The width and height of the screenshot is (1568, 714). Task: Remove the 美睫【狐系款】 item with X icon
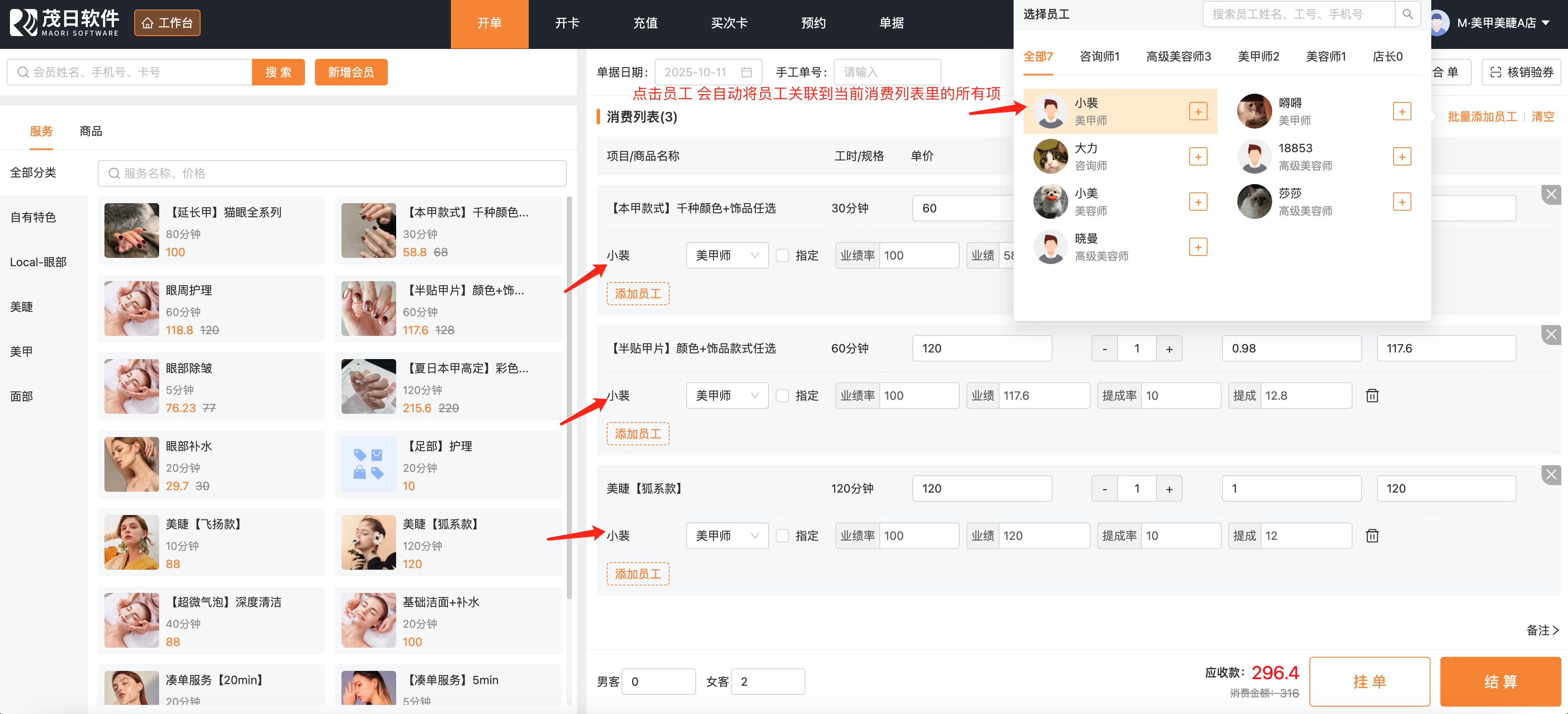tap(1550, 475)
